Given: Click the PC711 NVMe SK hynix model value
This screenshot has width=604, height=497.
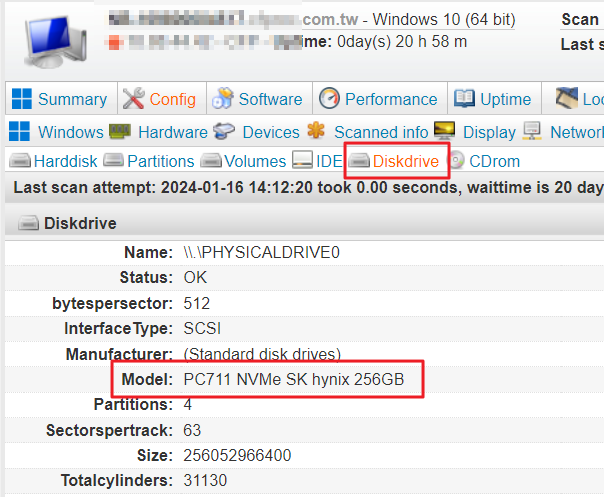Looking at the screenshot, I should [294, 380].
